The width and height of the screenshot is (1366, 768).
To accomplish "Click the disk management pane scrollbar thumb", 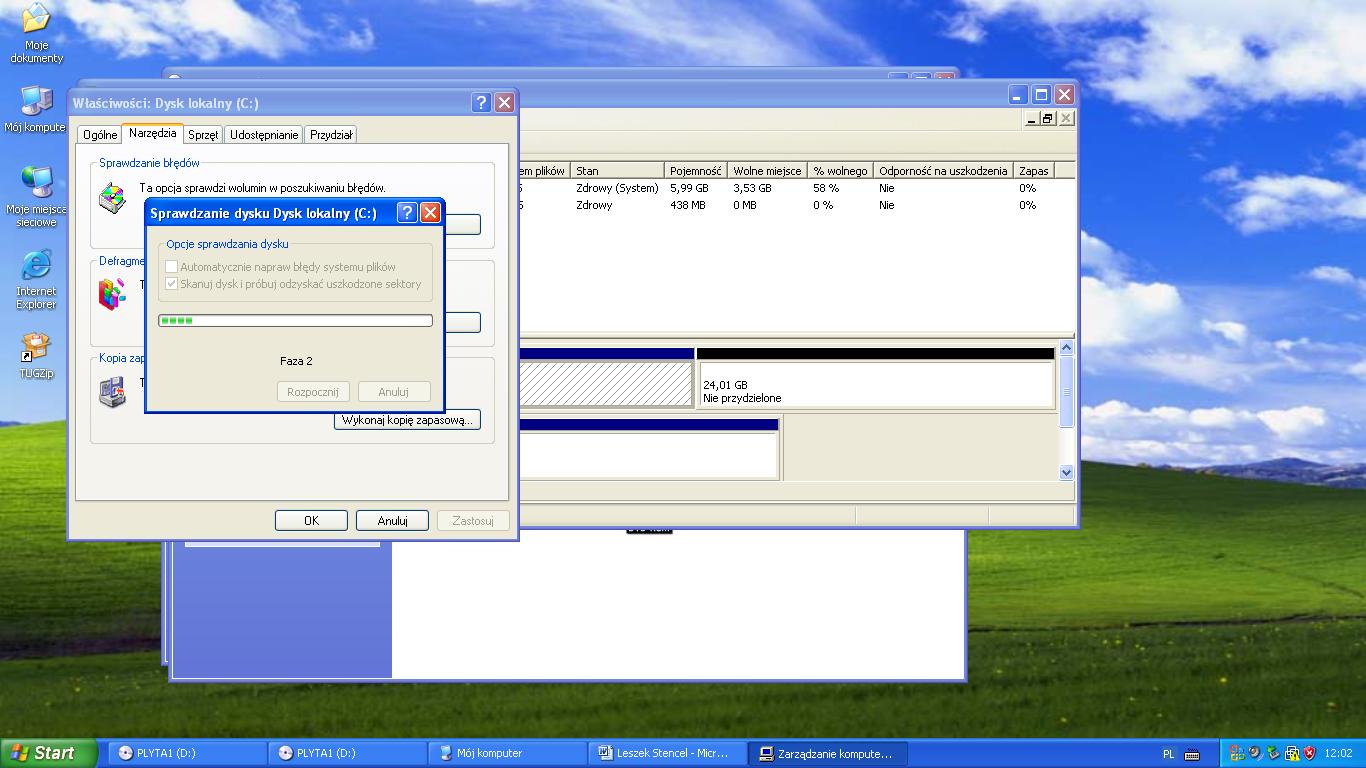I will coord(1066,391).
